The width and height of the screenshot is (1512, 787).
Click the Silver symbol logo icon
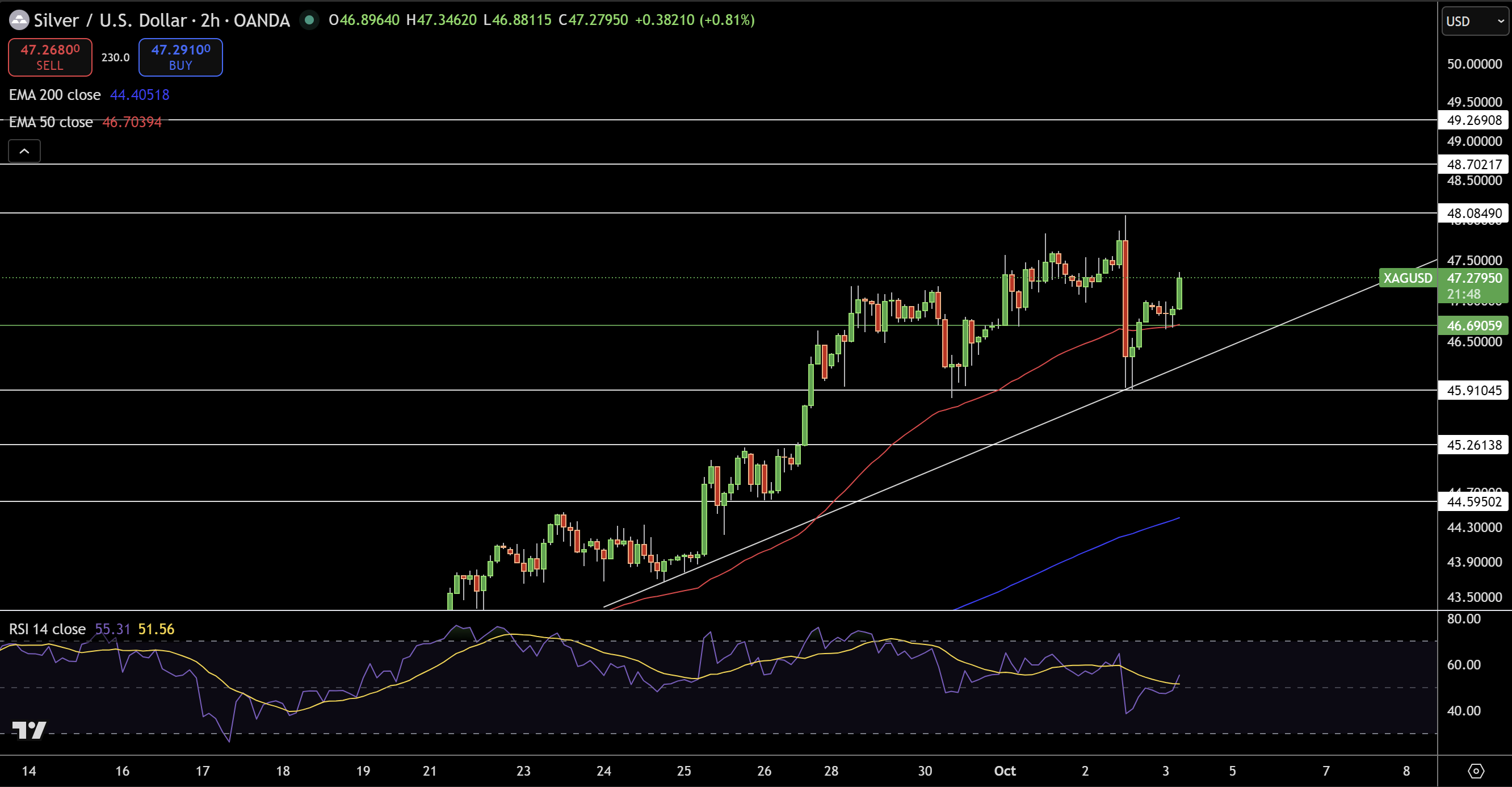(x=19, y=20)
